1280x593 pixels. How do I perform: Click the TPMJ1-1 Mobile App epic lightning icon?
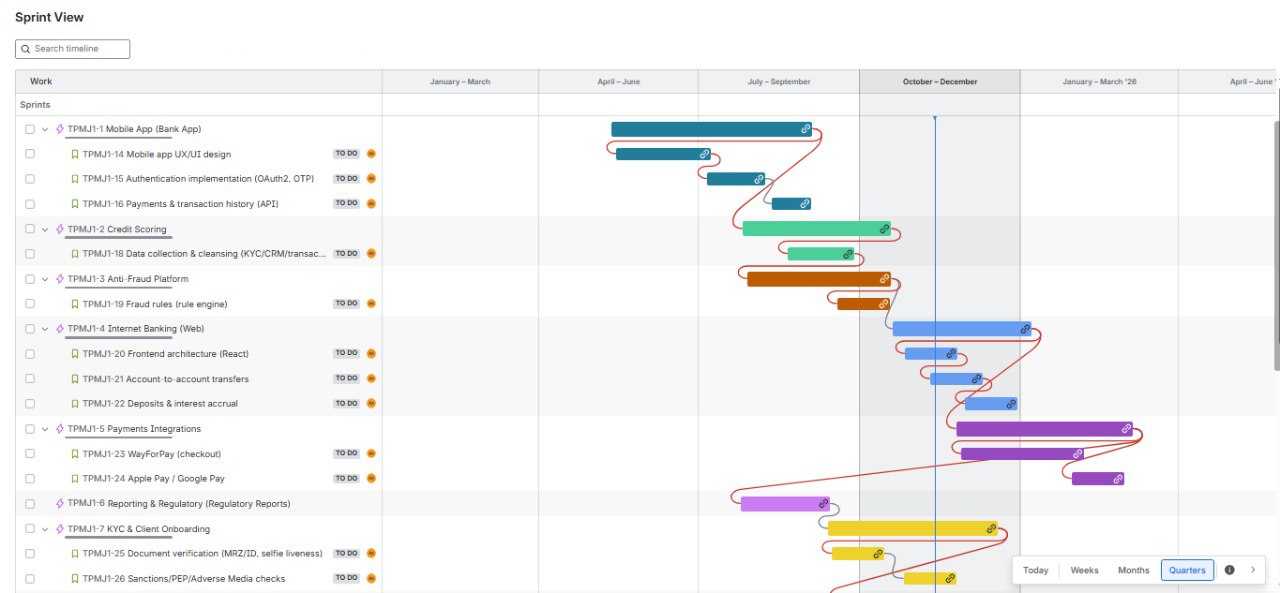pyautogui.click(x=60, y=129)
